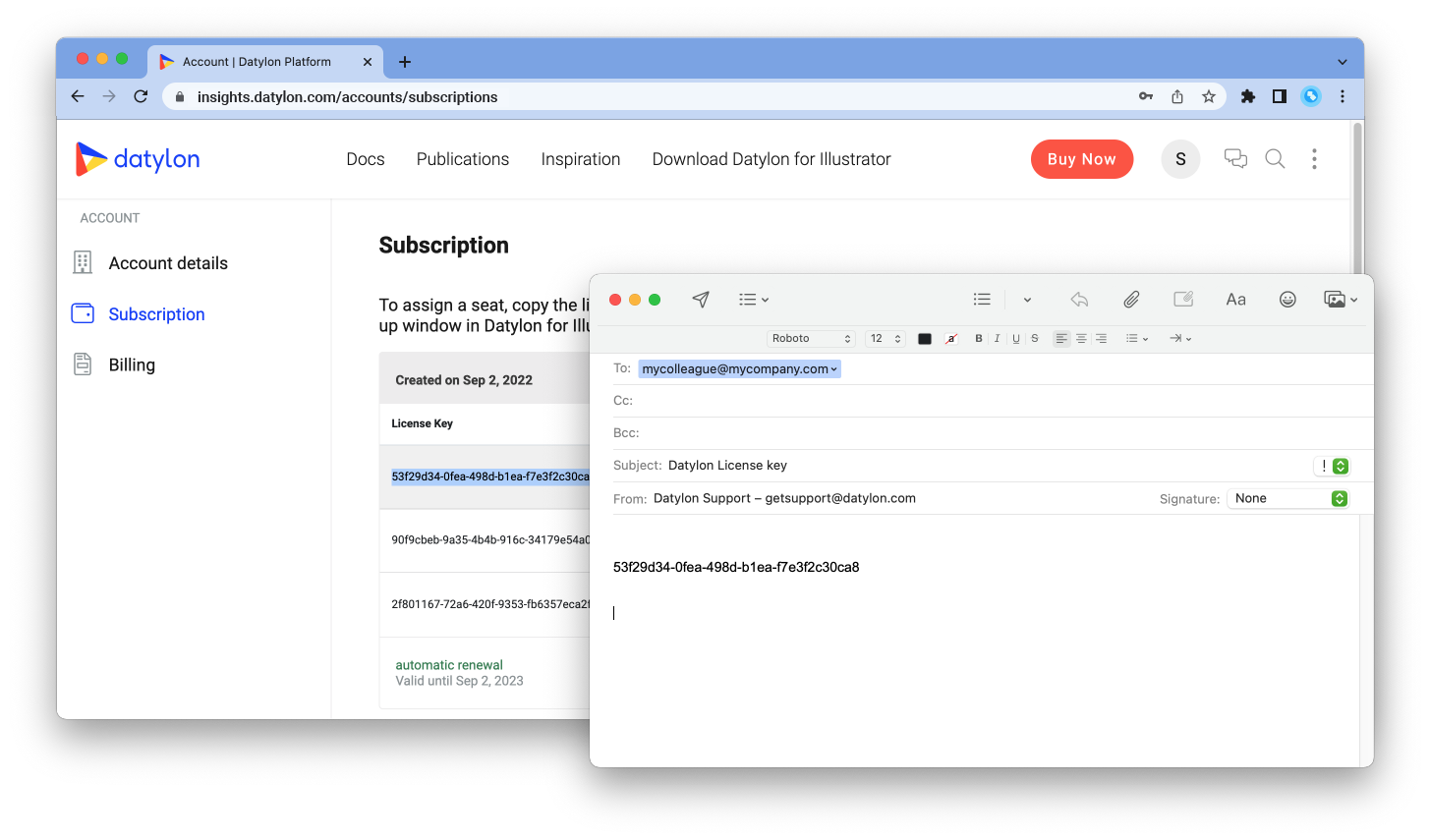Click the list format icon in Mail toolbar

(x=982, y=300)
